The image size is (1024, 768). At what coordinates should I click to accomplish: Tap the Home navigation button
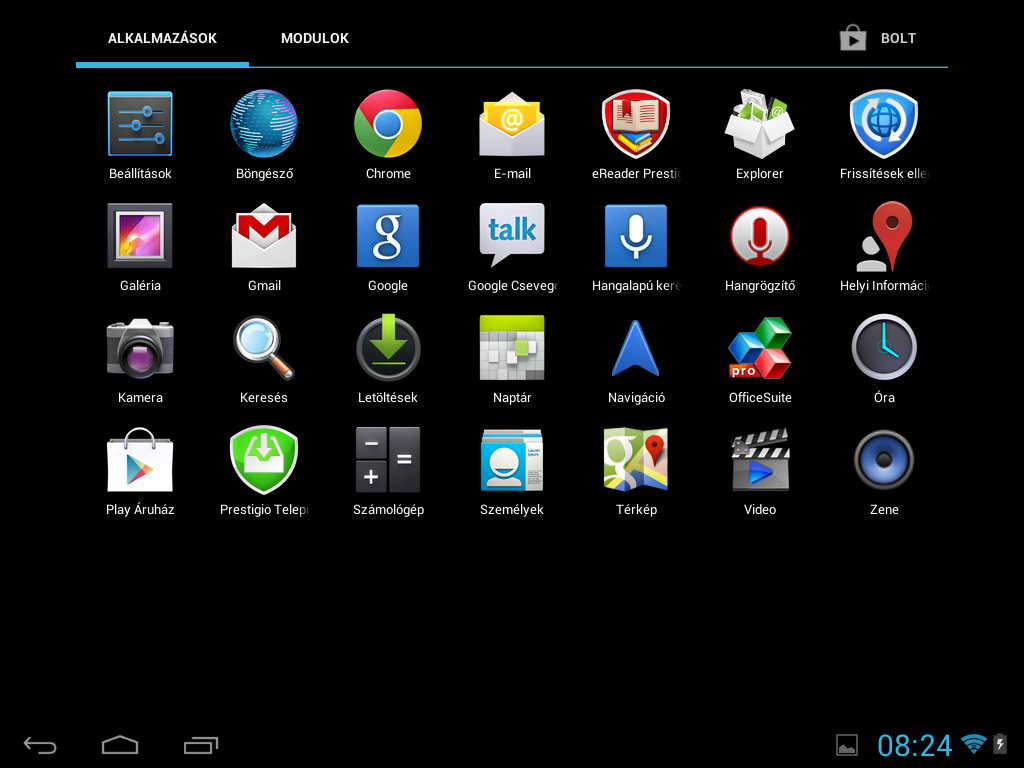(120, 745)
